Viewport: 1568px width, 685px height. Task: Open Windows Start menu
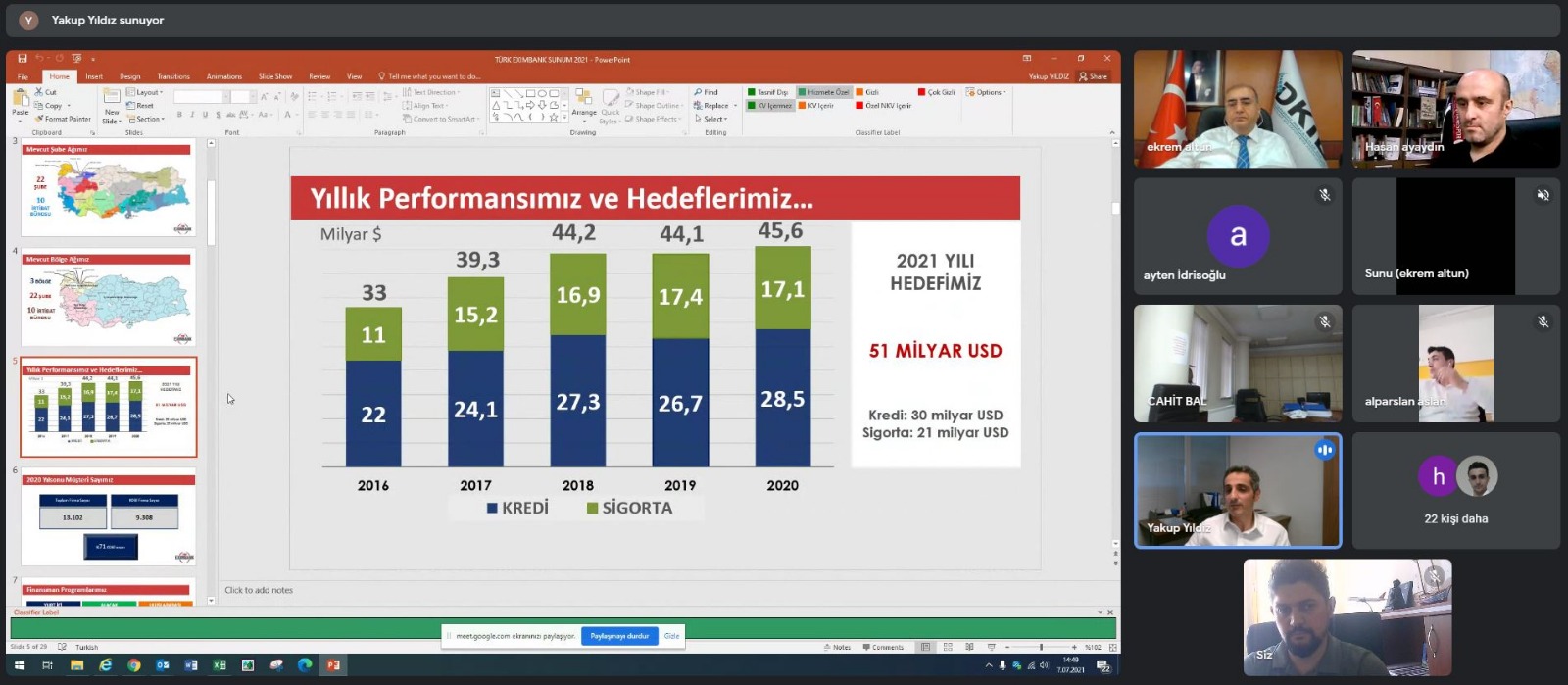click(x=19, y=665)
